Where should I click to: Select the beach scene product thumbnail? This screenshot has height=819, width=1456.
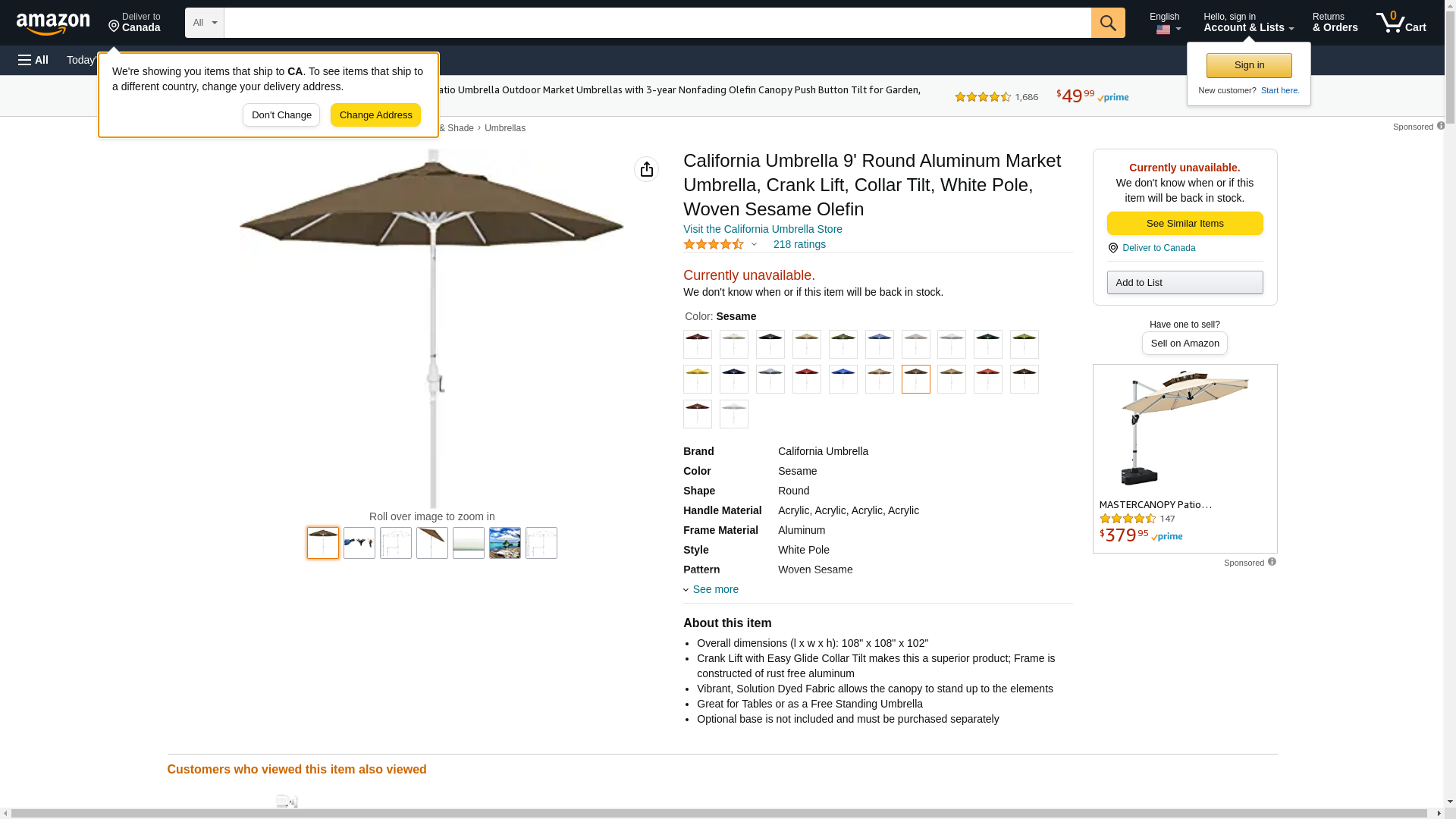(504, 543)
